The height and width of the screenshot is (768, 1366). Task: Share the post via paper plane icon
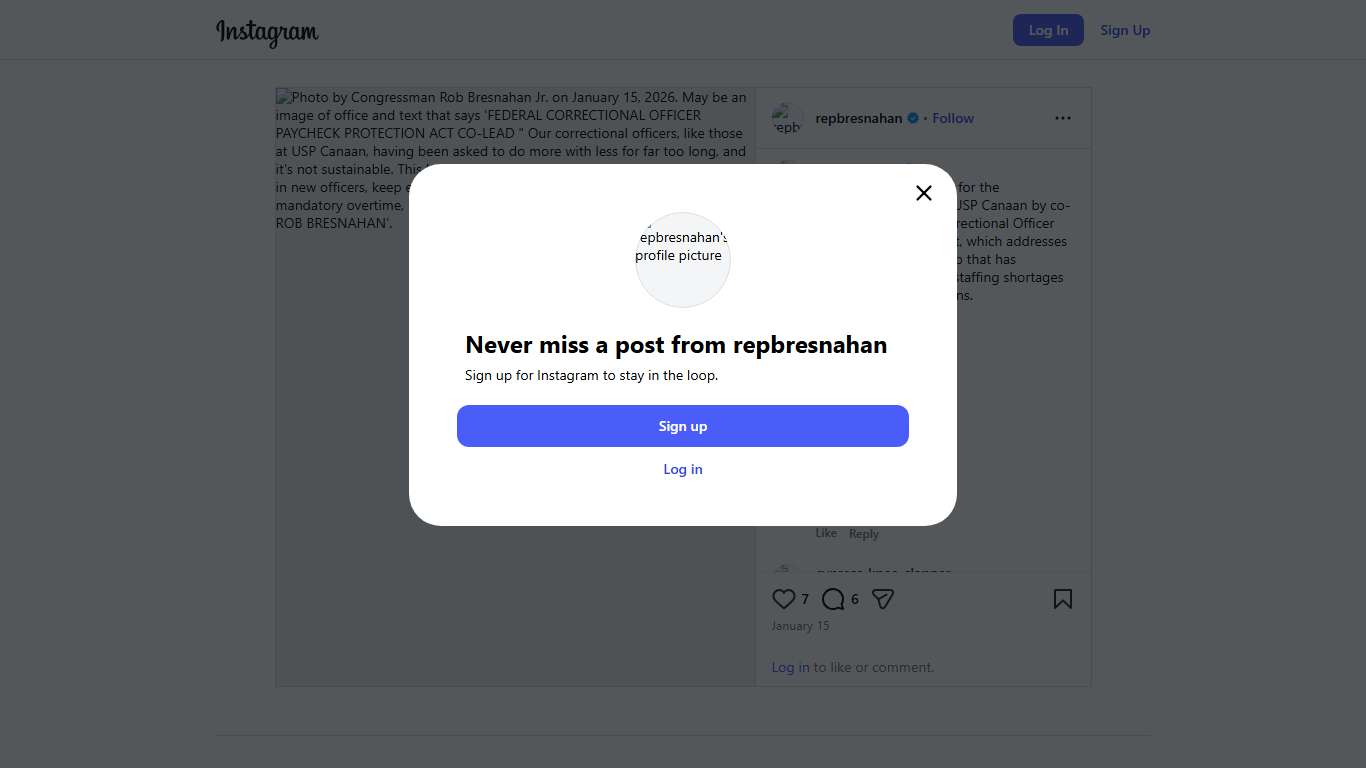pyautogui.click(x=882, y=599)
